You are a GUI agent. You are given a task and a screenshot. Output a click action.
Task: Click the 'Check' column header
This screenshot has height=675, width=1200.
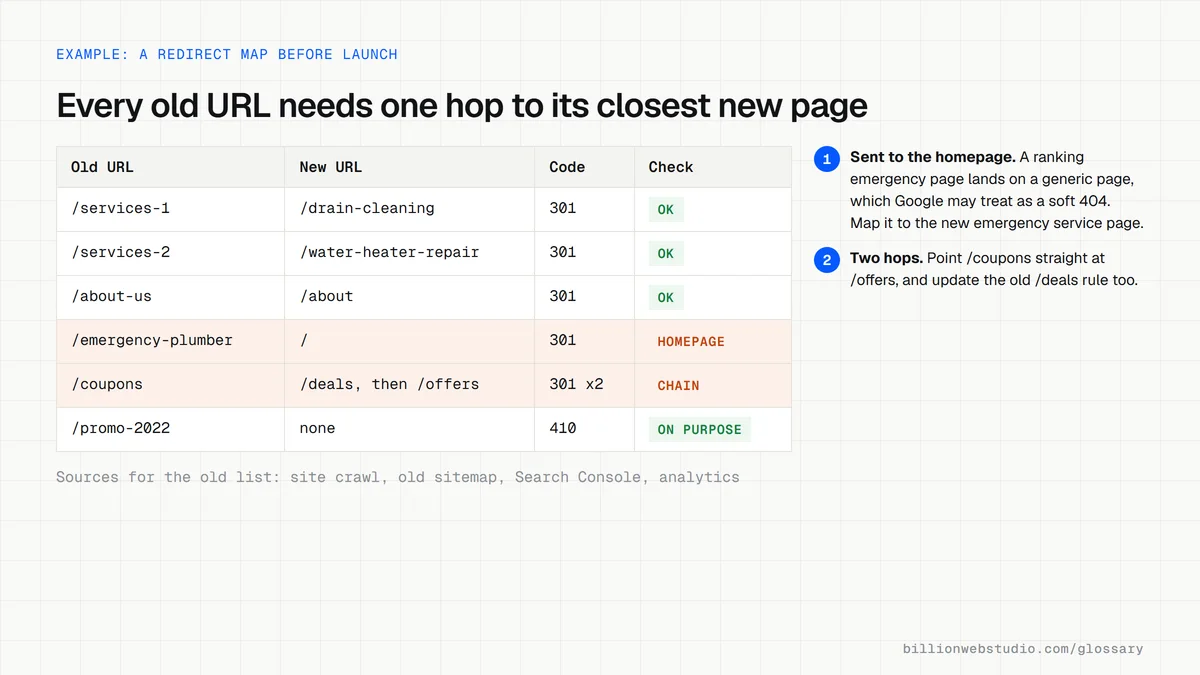(x=712, y=167)
